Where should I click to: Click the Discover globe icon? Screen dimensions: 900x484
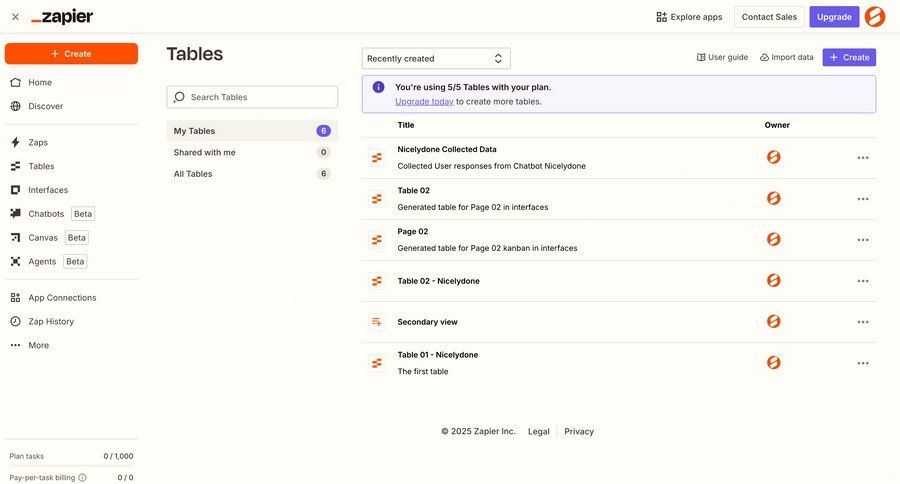(x=15, y=106)
